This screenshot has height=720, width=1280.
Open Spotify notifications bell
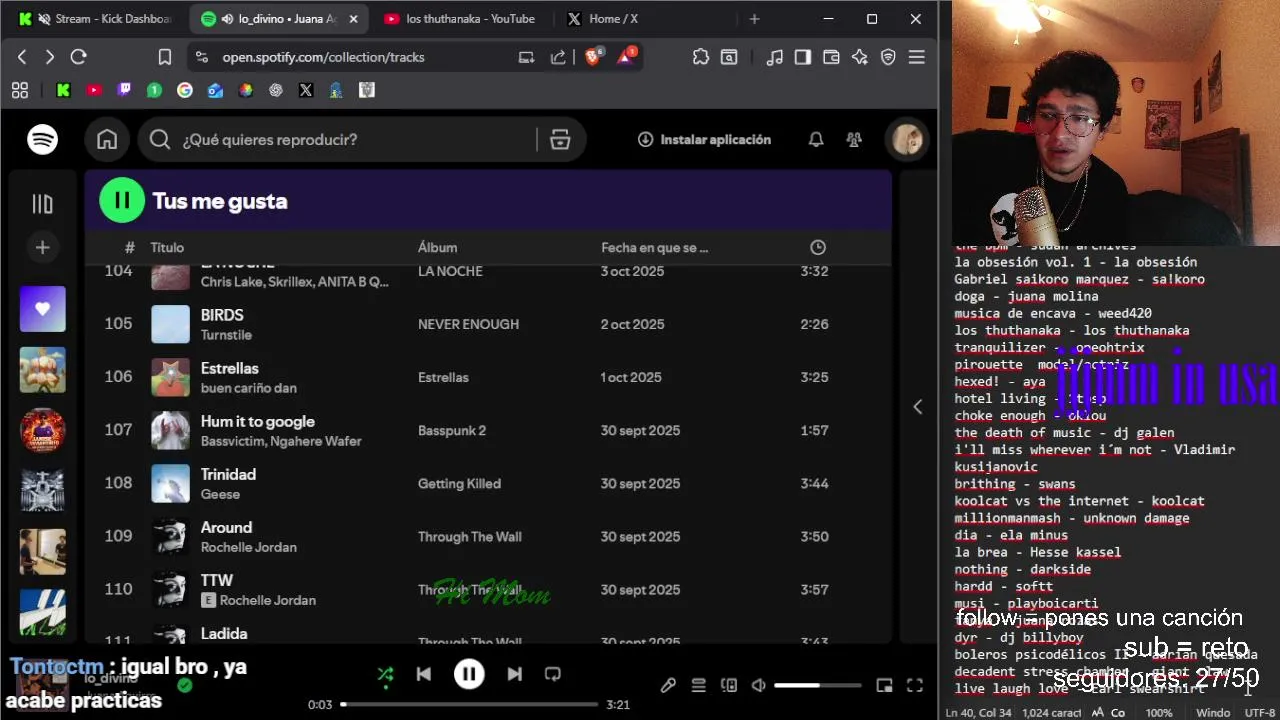[816, 140]
